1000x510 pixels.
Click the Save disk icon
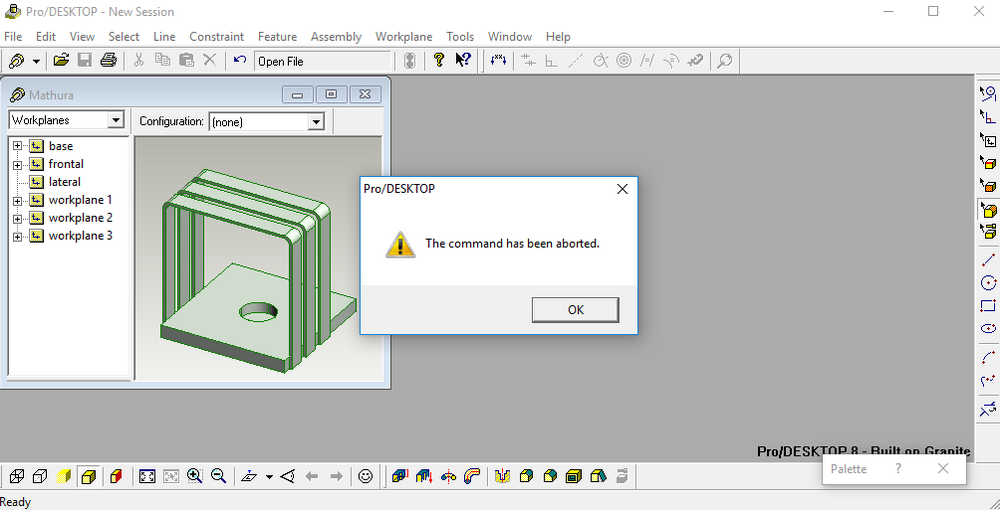pyautogui.click(x=85, y=61)
